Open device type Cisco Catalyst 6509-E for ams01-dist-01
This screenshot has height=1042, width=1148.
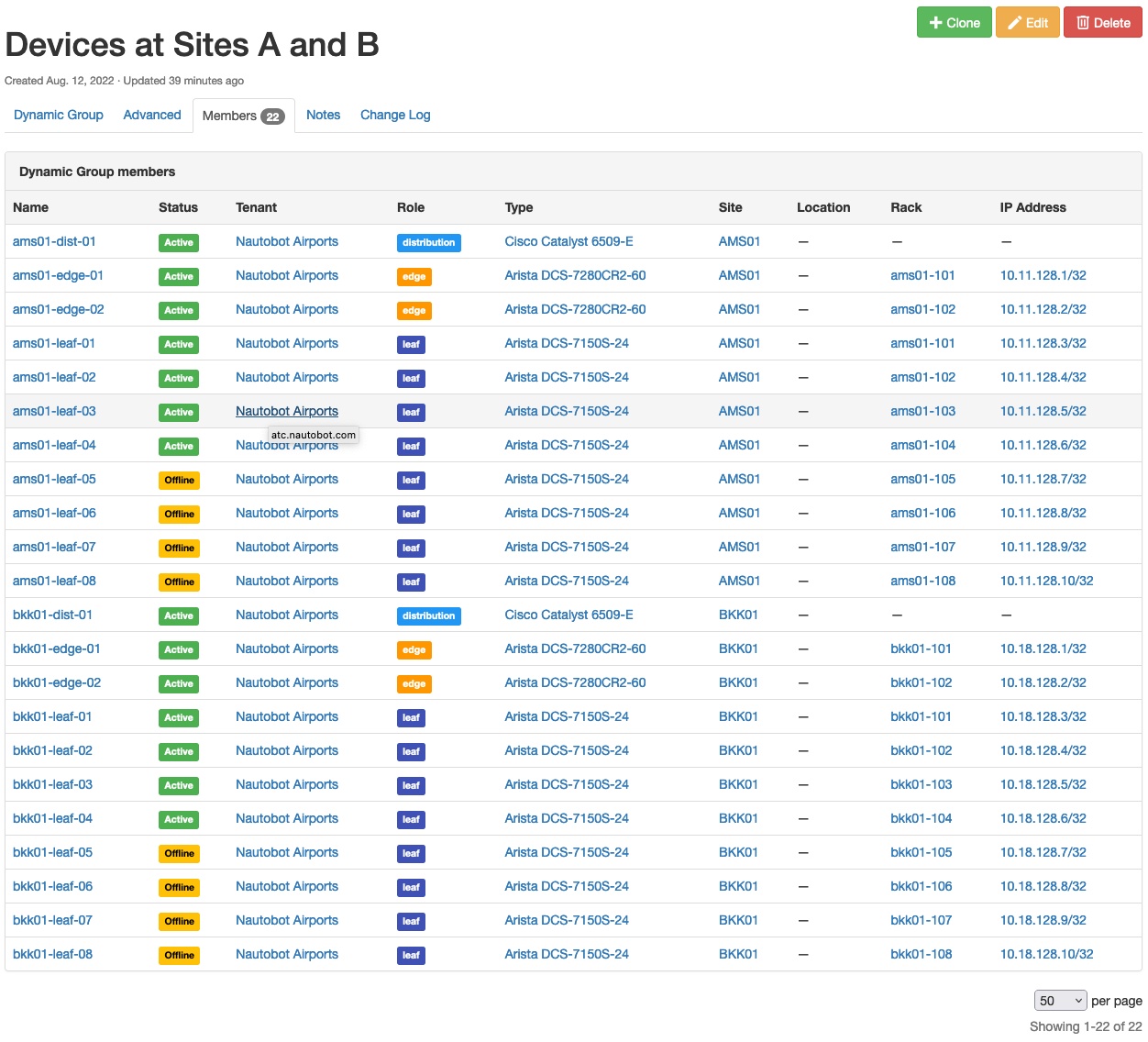point(568,241)
